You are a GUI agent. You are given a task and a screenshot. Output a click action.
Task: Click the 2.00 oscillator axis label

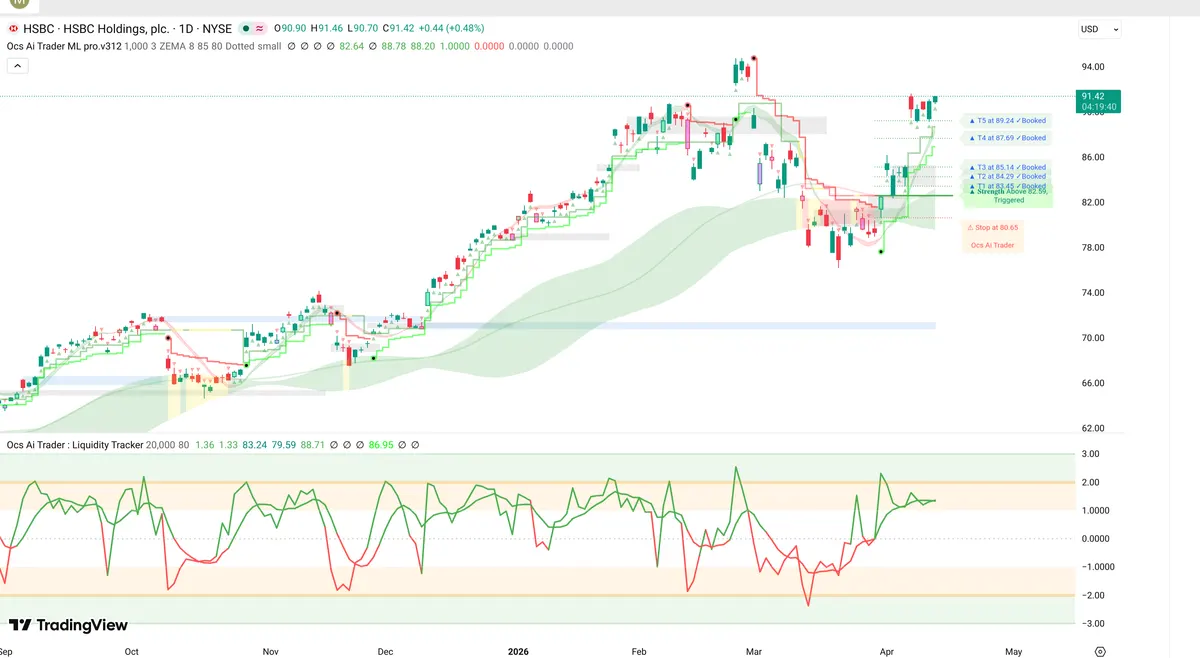1091,482
